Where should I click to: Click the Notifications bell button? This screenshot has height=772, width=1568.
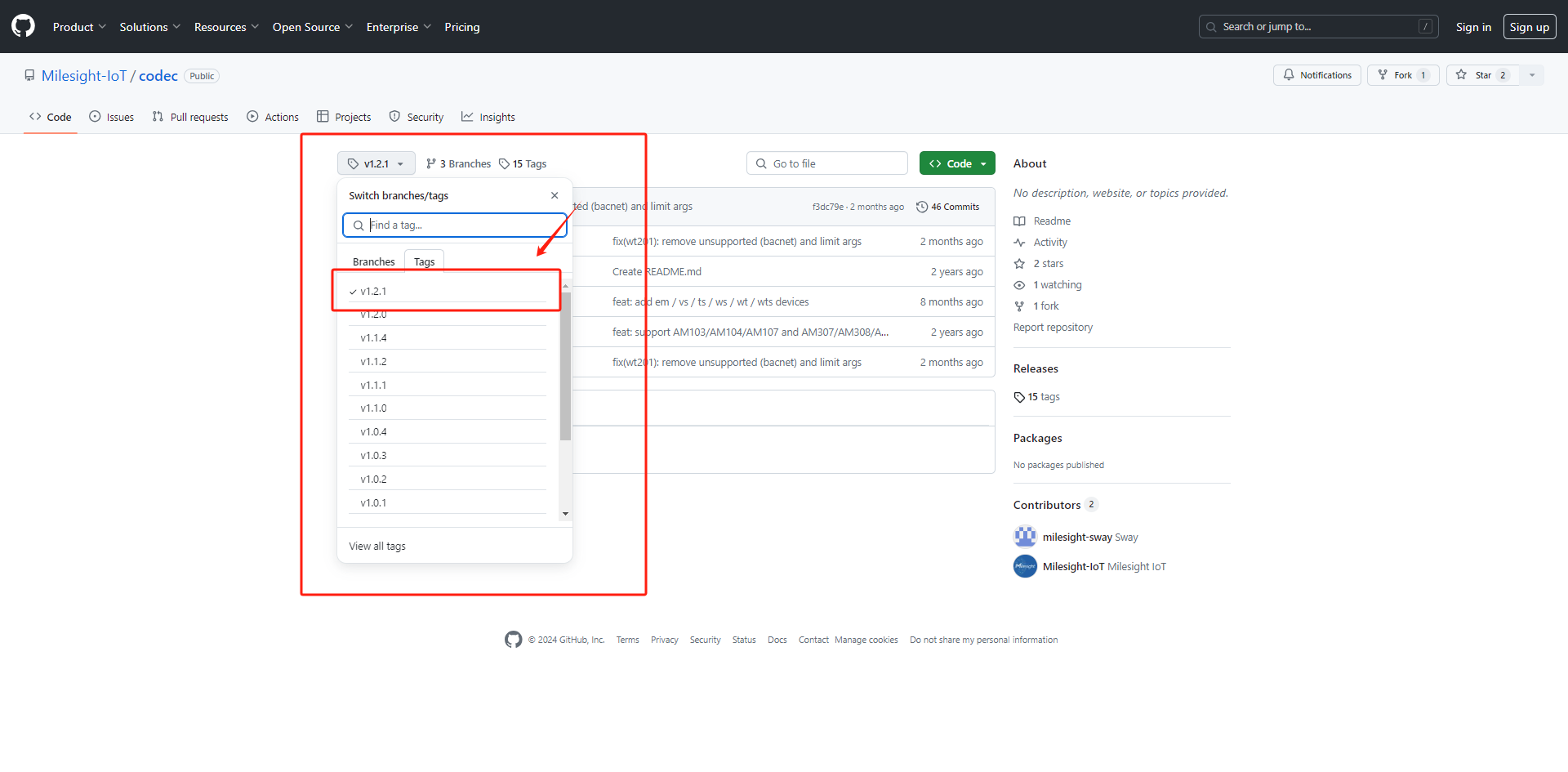point(1316,75)
